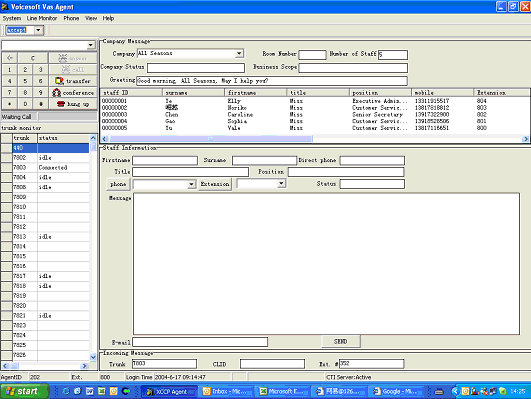
Task: Click the phone button in Staff Information
Action: point(118,184)
